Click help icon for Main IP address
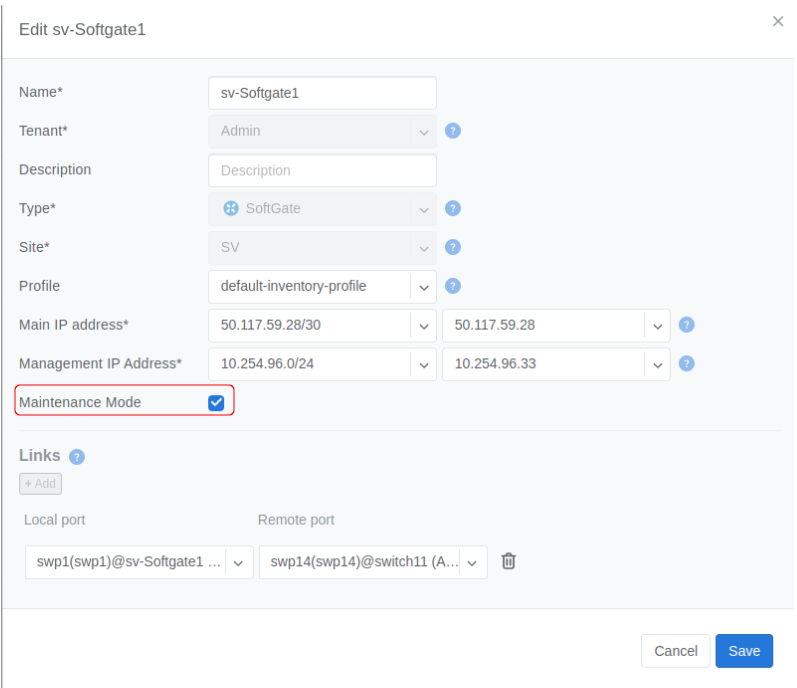Image resolution: width=797 pixels, height=688 pixels. click(686, 325)
